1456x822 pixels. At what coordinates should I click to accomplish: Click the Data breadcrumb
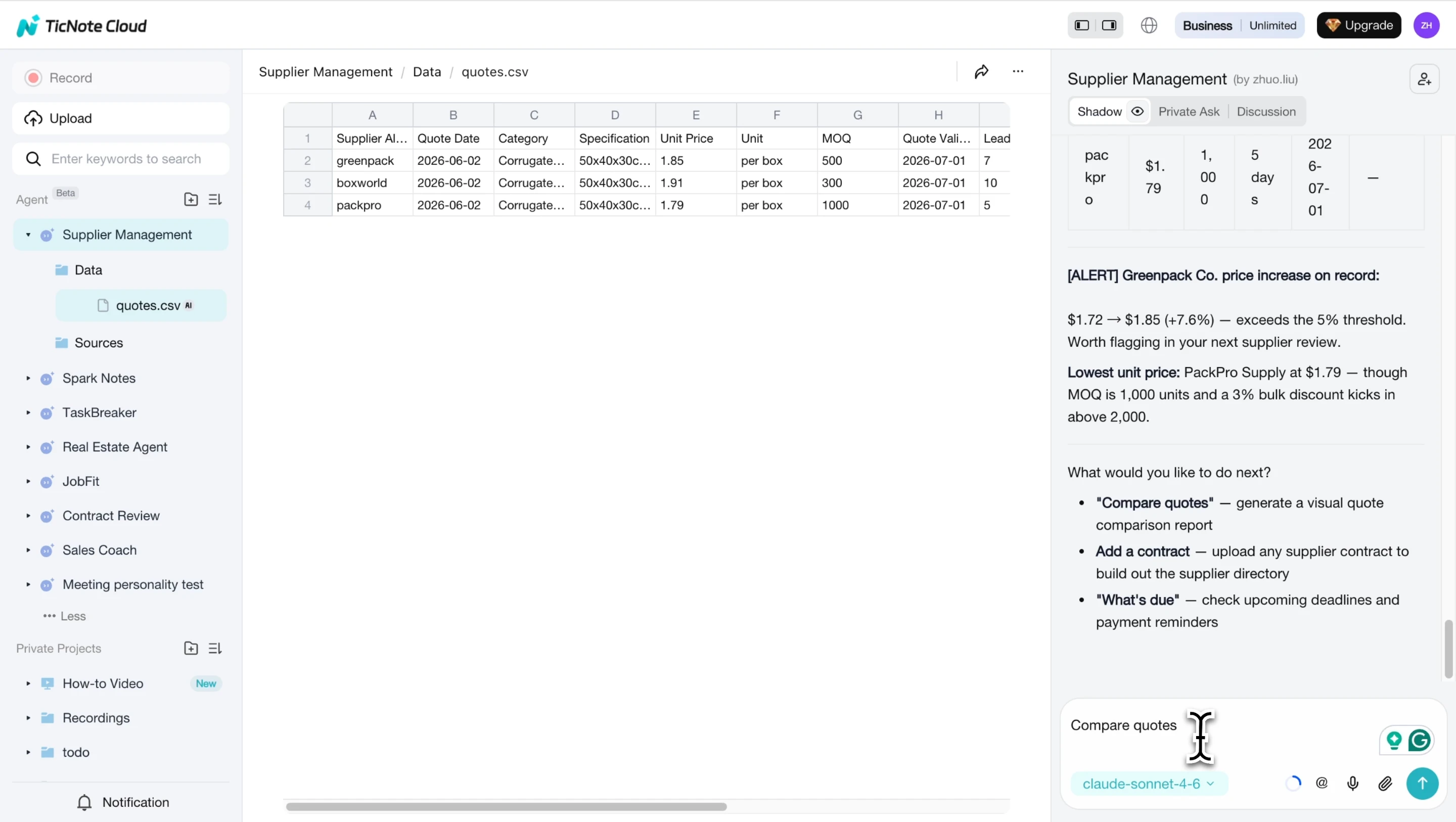click(x=427, y=72)
